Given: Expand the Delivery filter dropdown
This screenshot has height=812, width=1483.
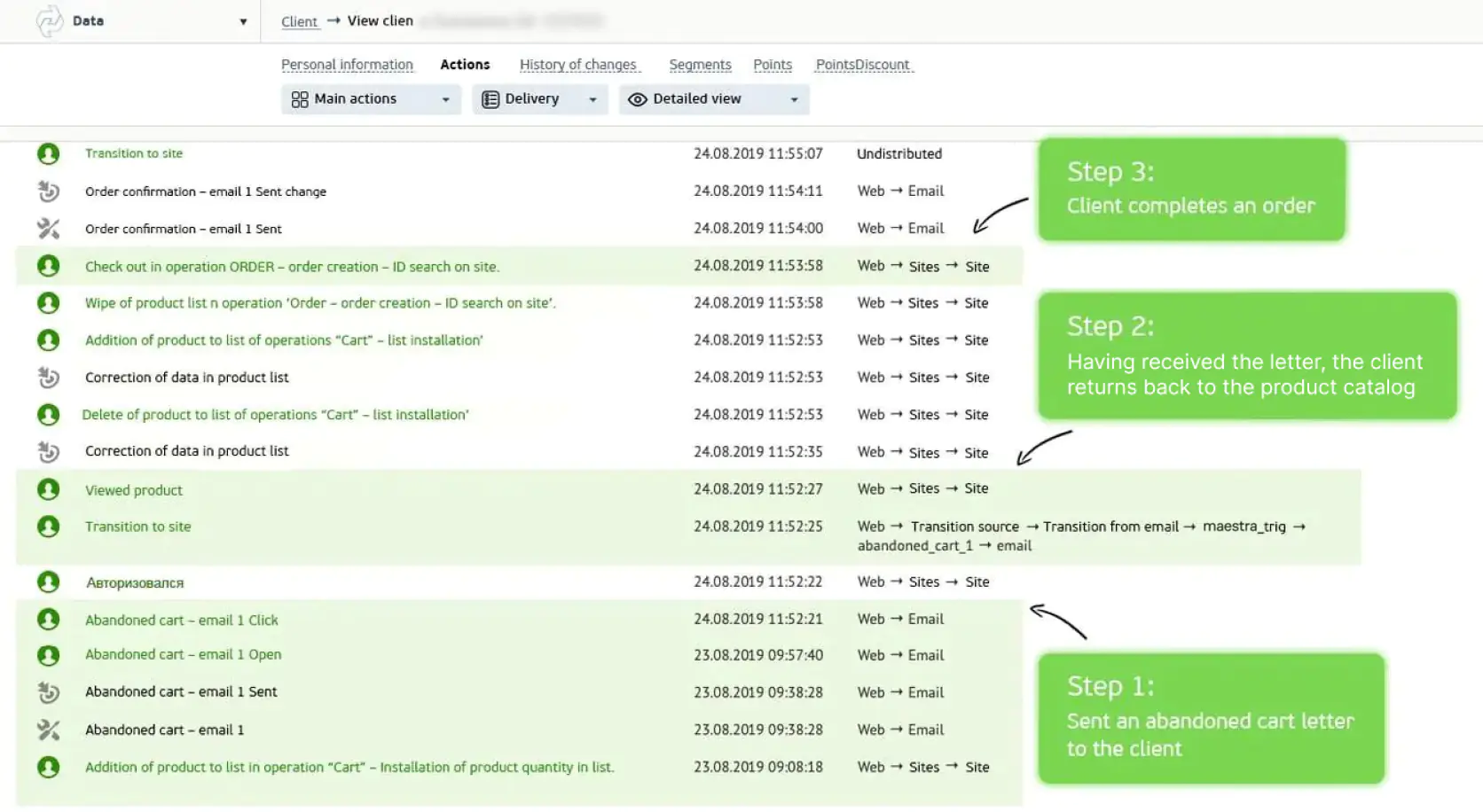Looking at the screenshot, I should point(539,99).
